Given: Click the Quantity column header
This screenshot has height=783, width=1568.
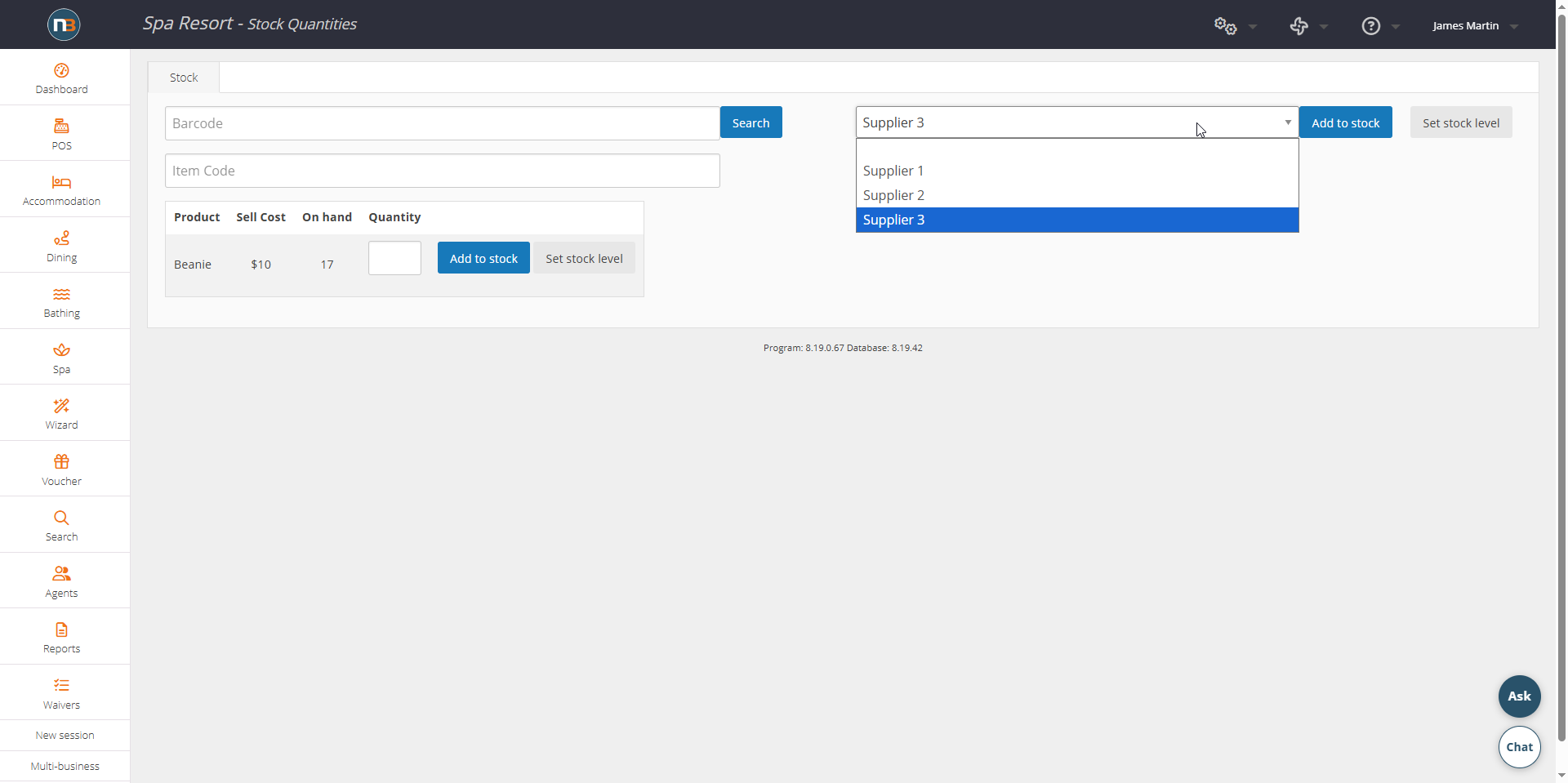Looking at the screenshot, I should 394,217.
